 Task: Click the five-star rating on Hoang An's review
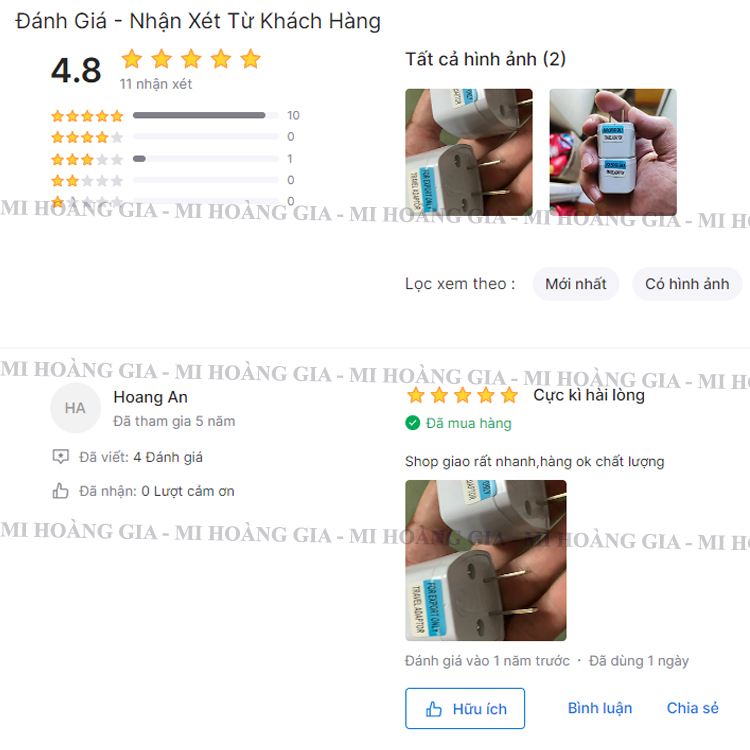click(462, 396)
